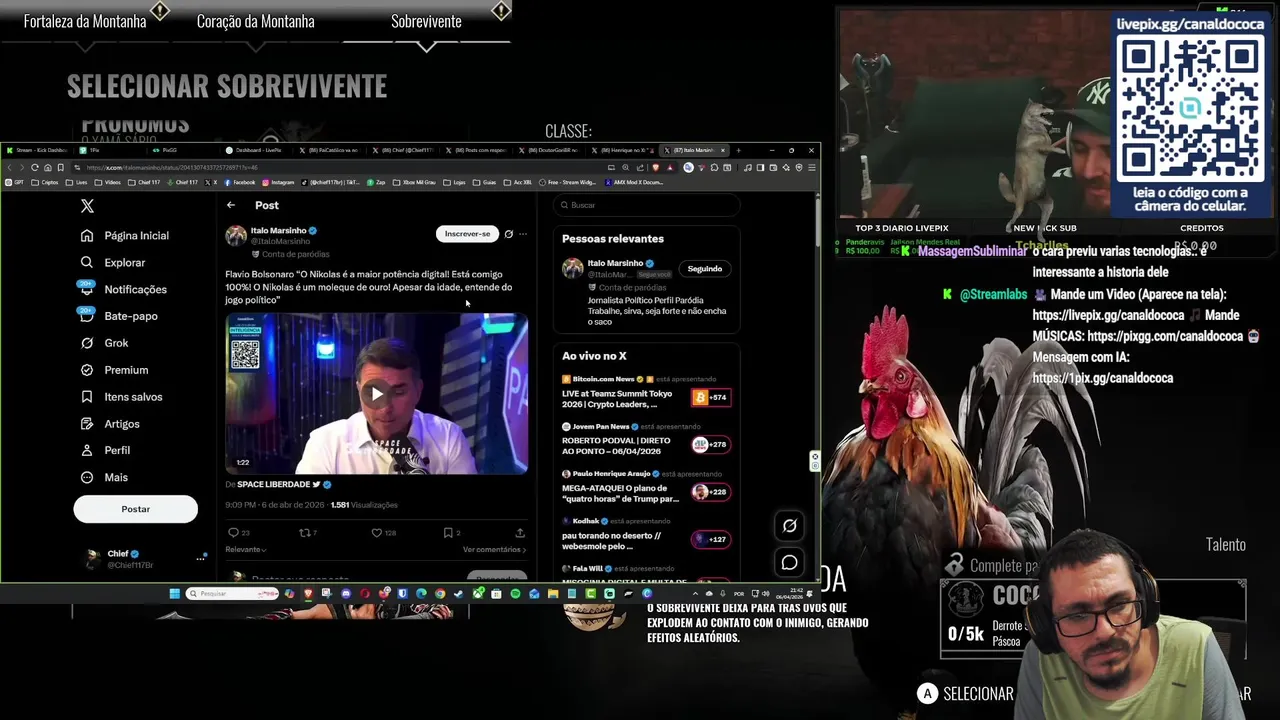Open Kodhak pau torando no deserto live

point(647,535)
